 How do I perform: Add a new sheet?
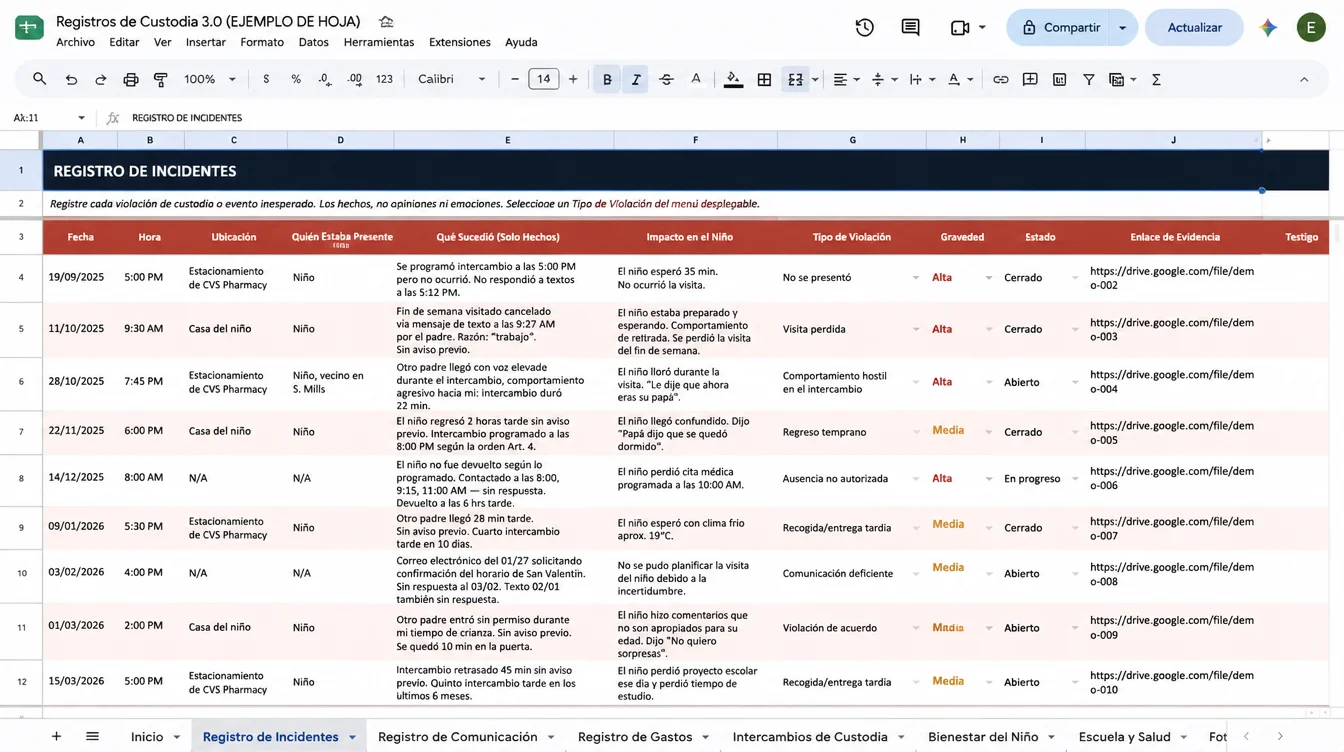click(57, 736)
